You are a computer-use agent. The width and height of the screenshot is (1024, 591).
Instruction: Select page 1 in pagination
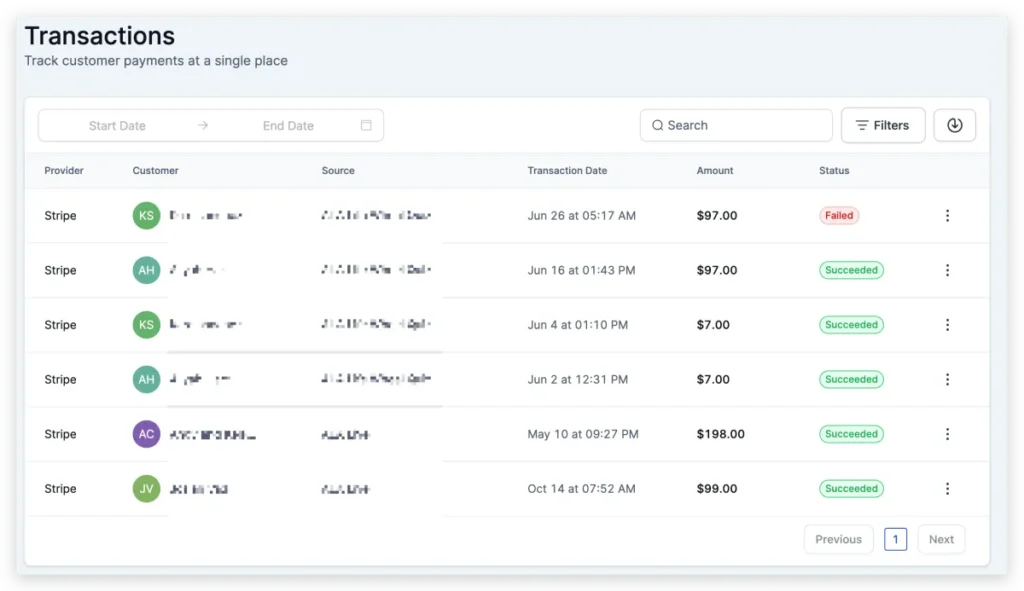(x=895, y=539)
